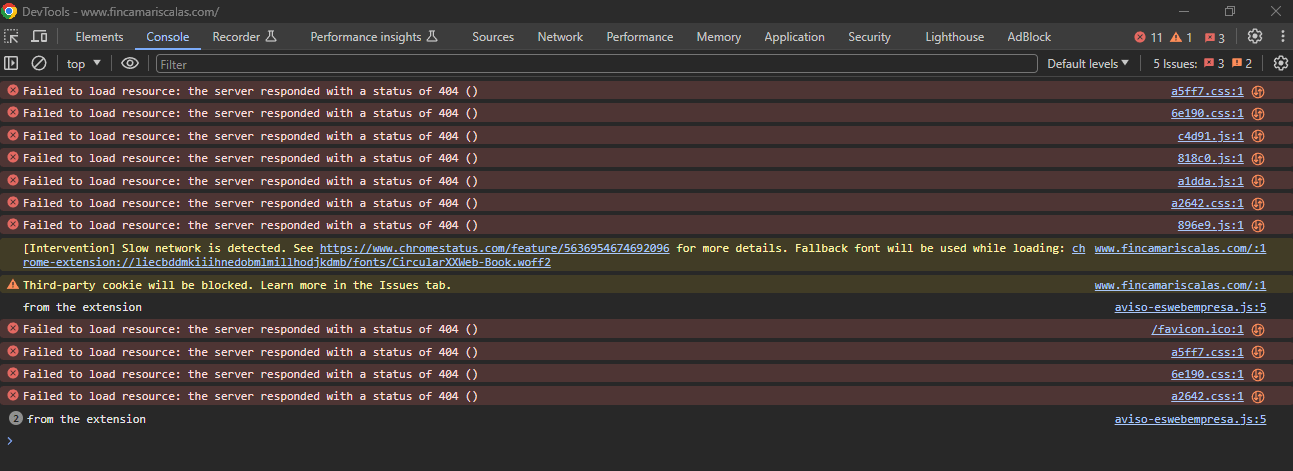Focus the Filter input field

click(596, 64)
